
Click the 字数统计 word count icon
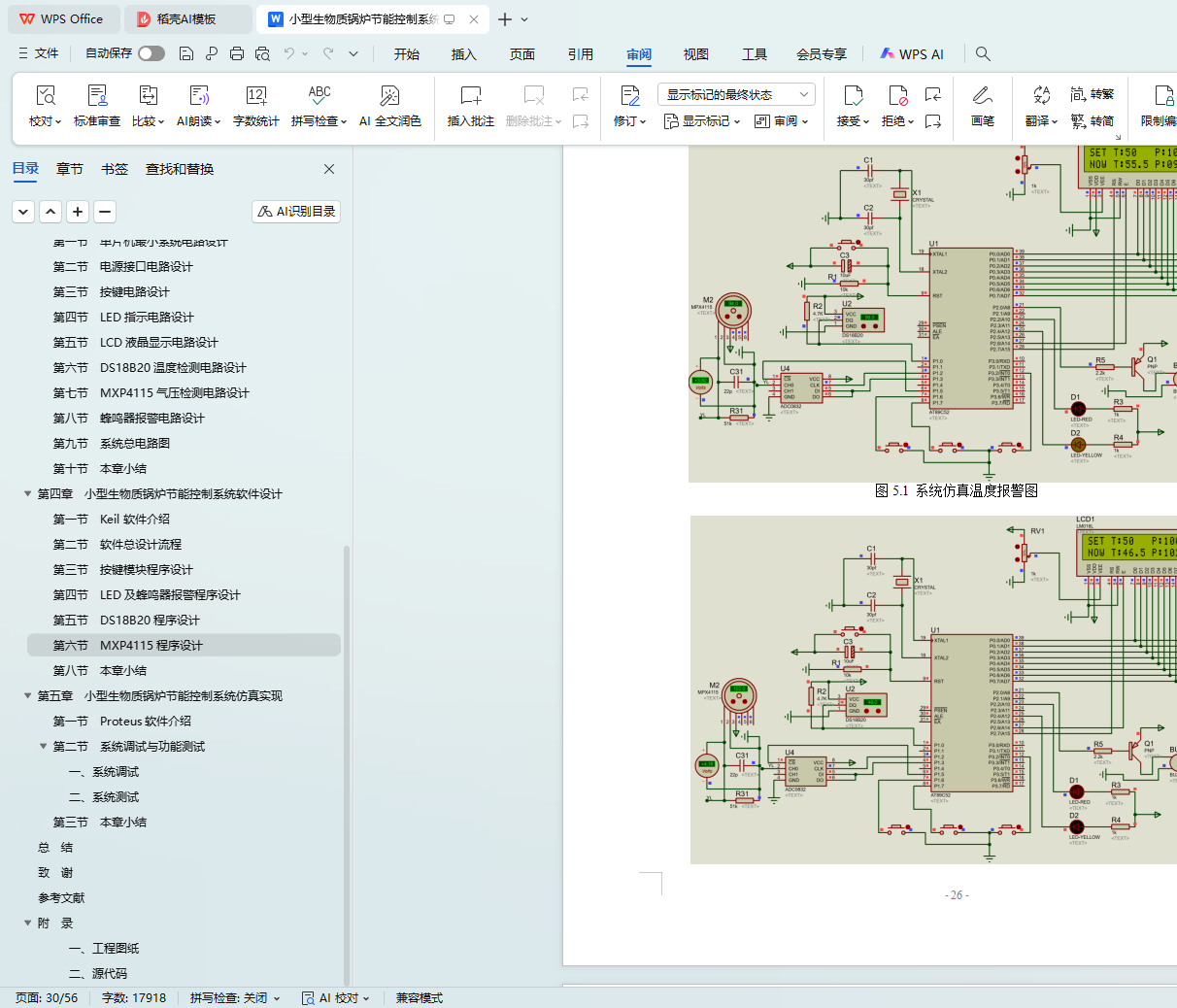(256, 96)
